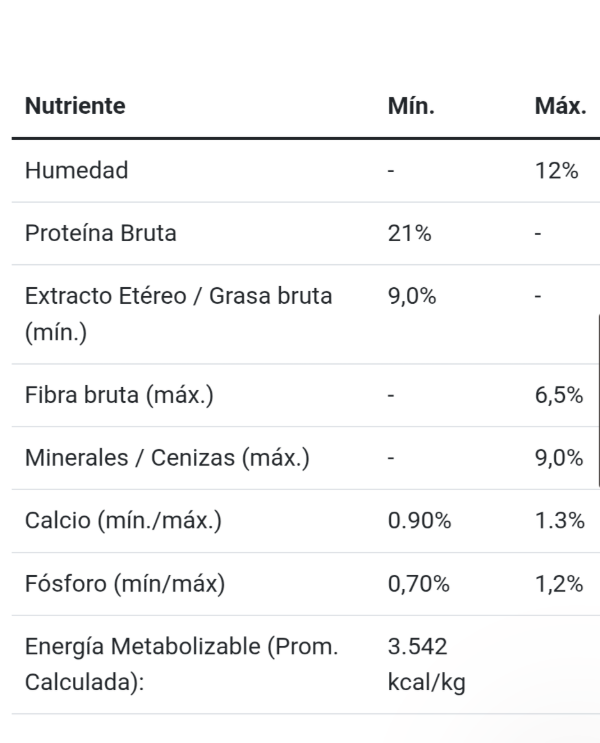The width and height of the screenshot is (600, 743).
Task: Select the Calcio (mín./máx.) label
Action: pos(123,521)
